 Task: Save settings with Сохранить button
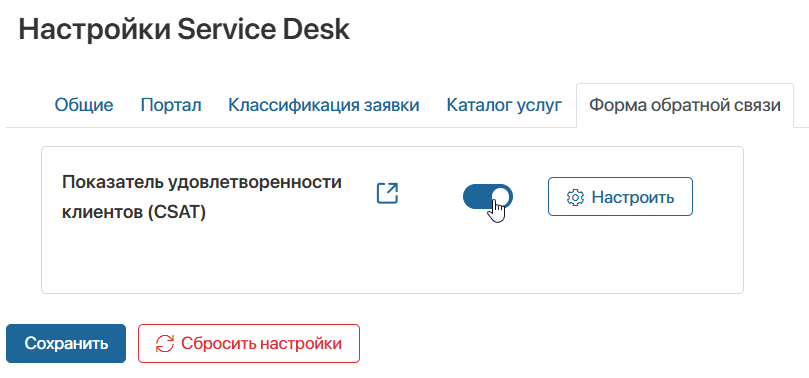(x=66, y=343)
